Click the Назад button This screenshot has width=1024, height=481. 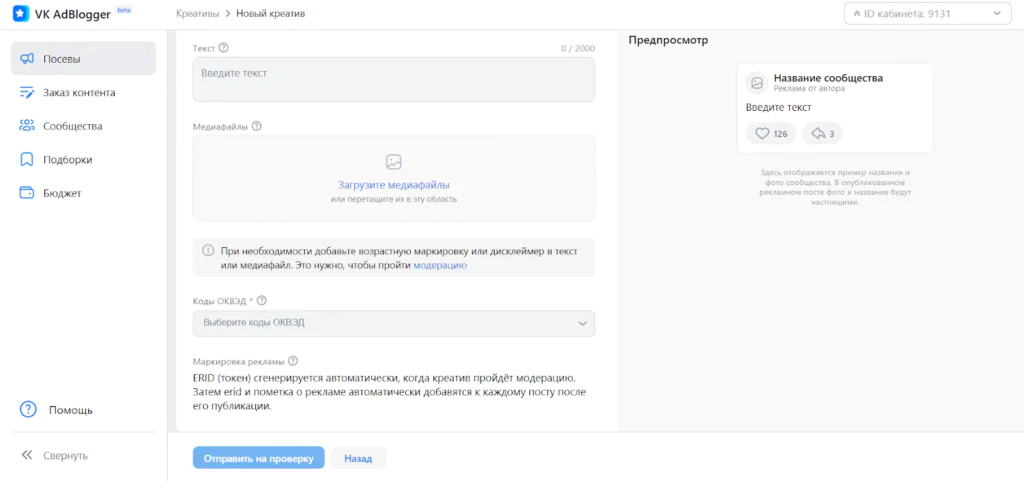[359, 458]
